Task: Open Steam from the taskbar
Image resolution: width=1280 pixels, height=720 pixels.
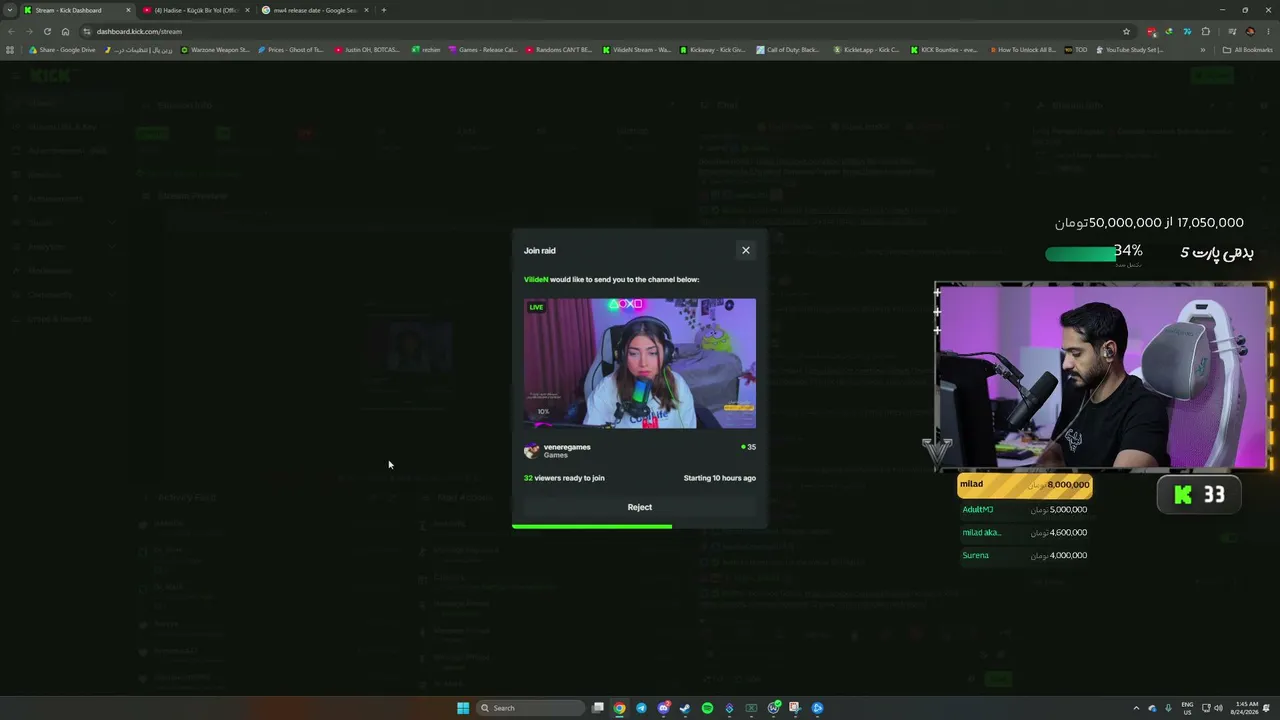Action: point(685,708)
